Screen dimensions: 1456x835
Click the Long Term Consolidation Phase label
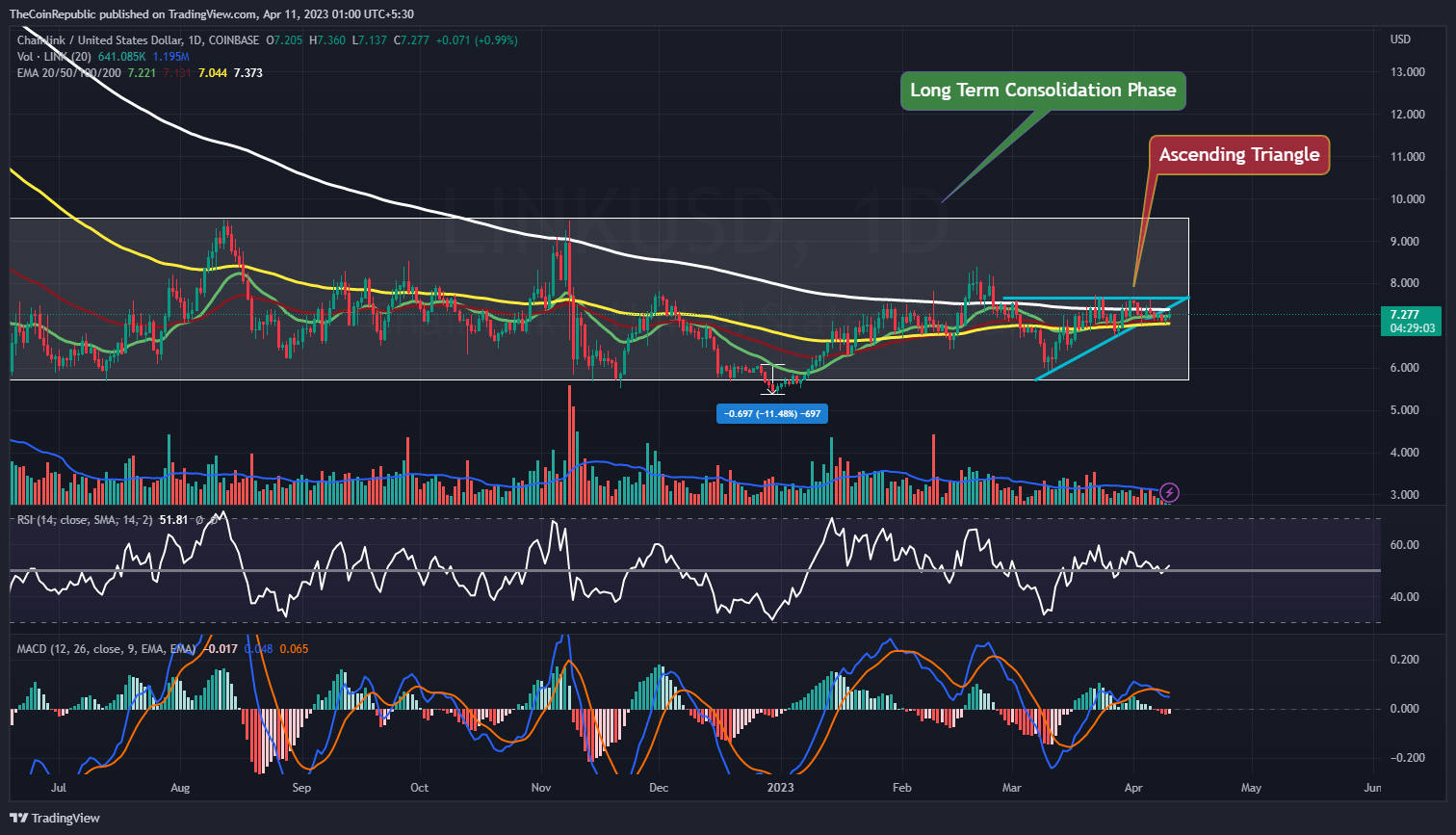(1043, 91)
